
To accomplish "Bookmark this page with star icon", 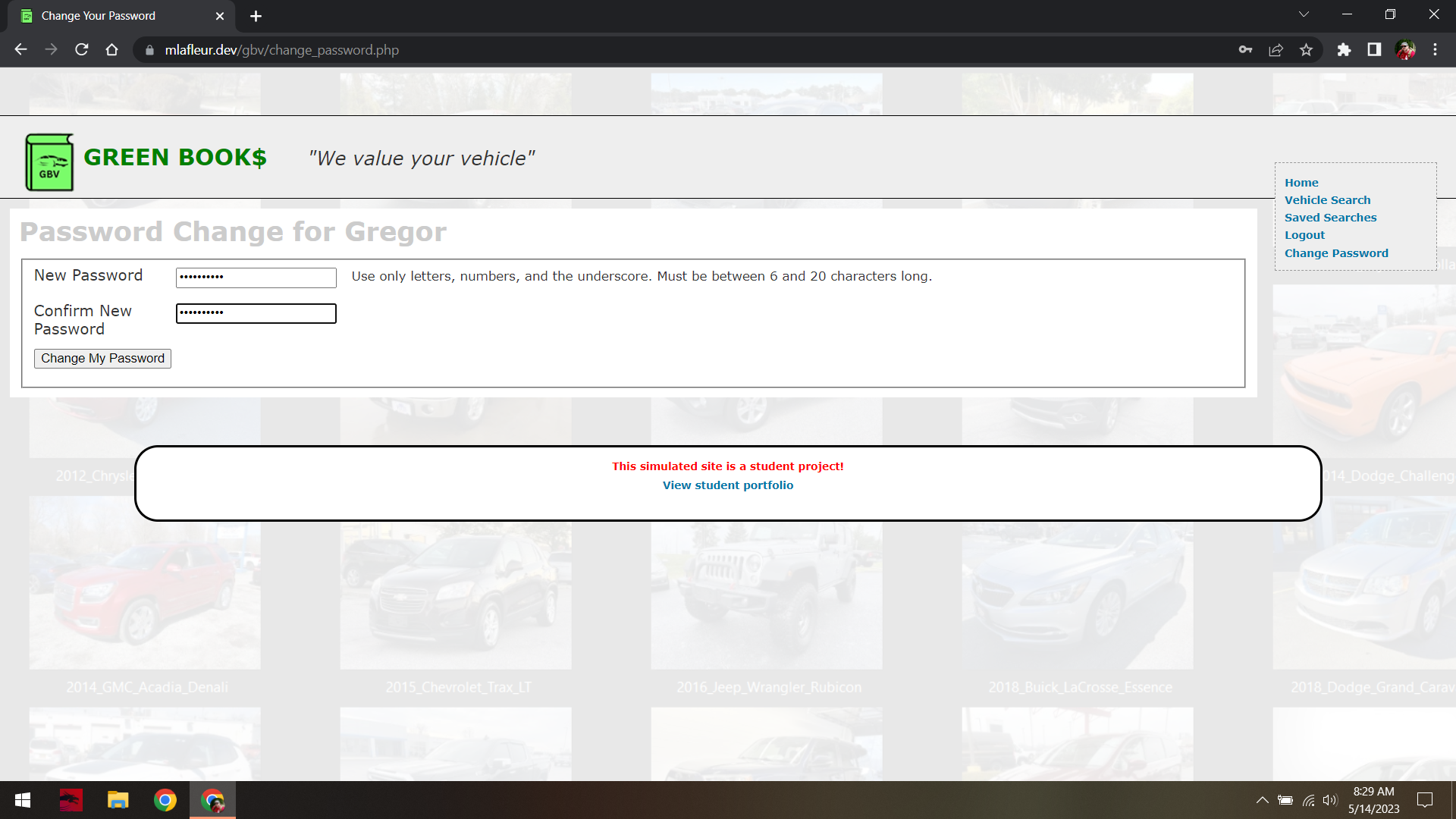I will coord(1306,50).
